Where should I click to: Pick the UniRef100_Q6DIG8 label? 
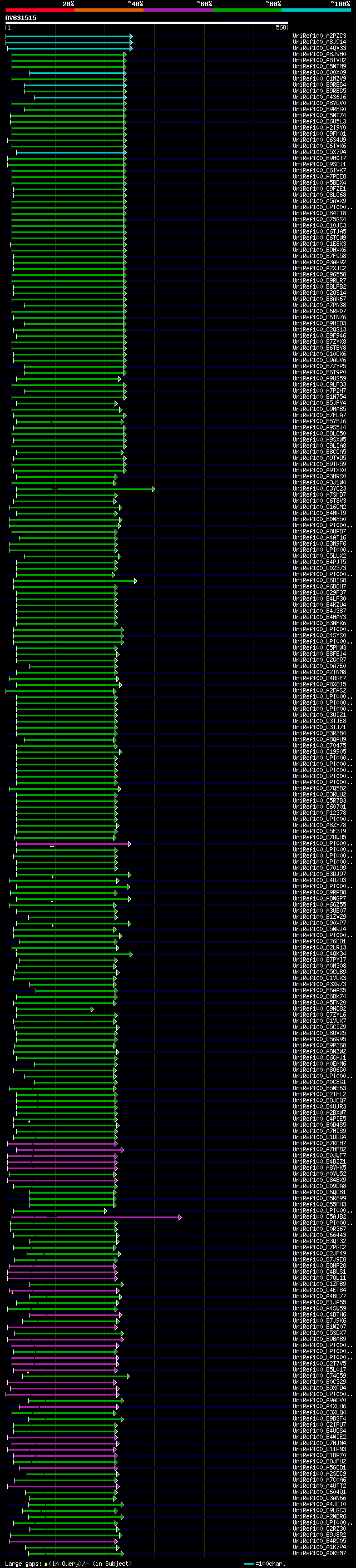coord(319,581)
